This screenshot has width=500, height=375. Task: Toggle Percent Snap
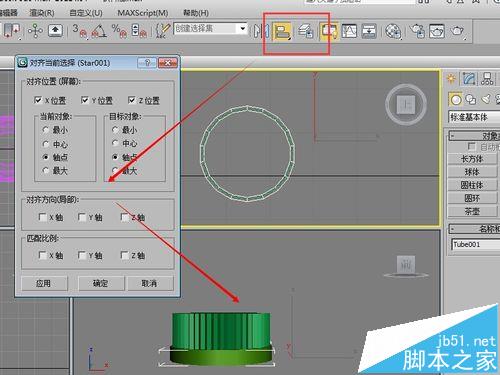point(119,31)
